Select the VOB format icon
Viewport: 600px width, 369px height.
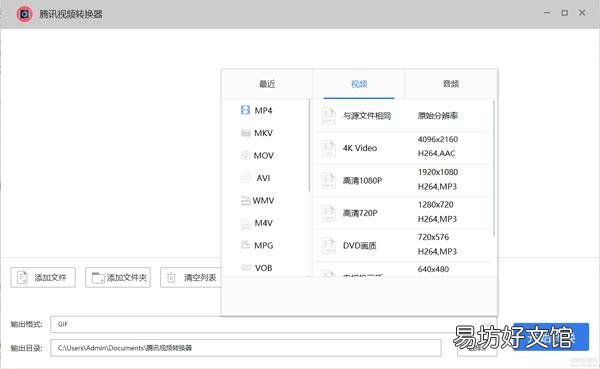[x=247, y=268]
